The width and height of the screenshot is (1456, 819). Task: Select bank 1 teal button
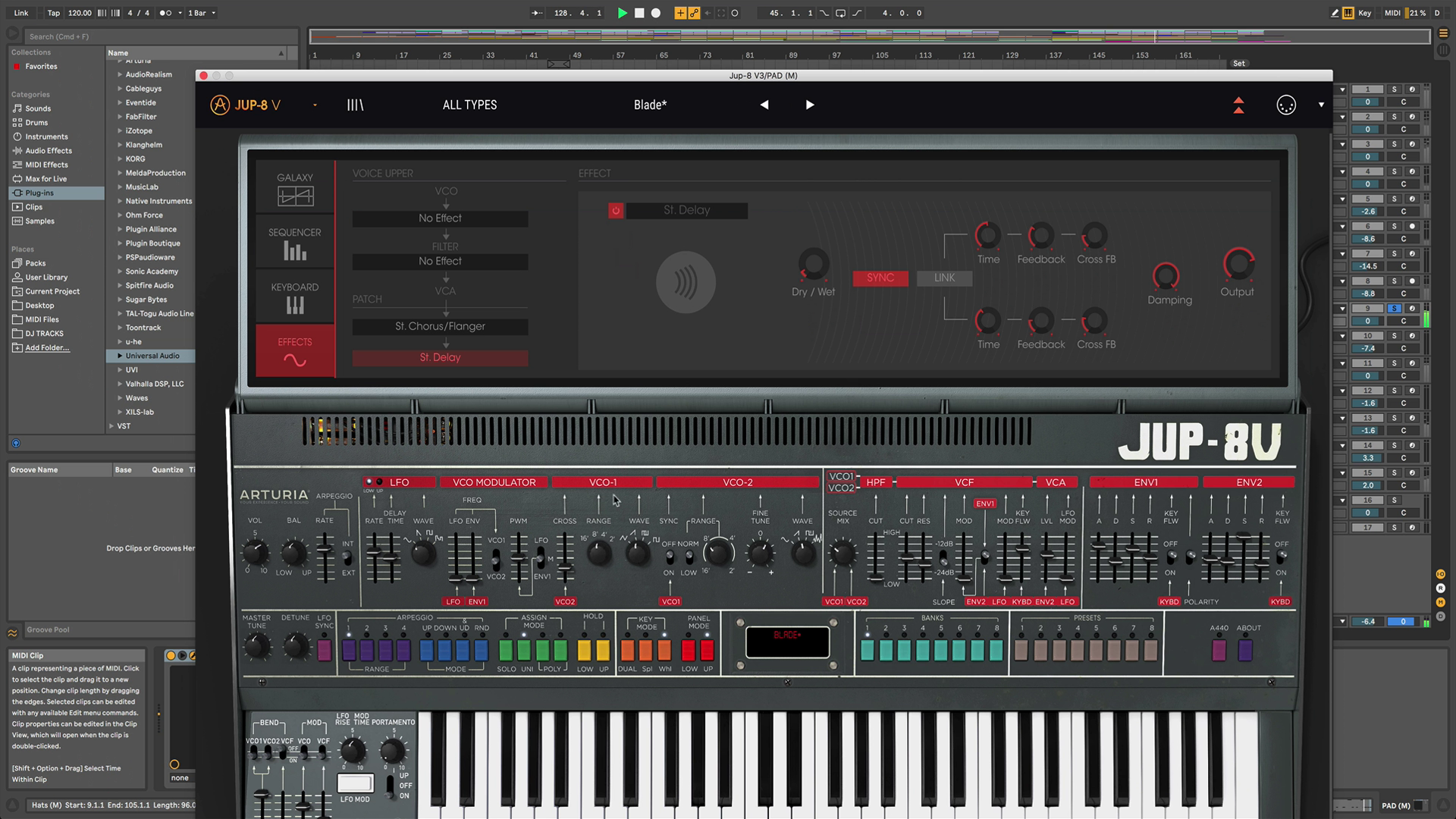pyautogui.click(x=868, y=650)
